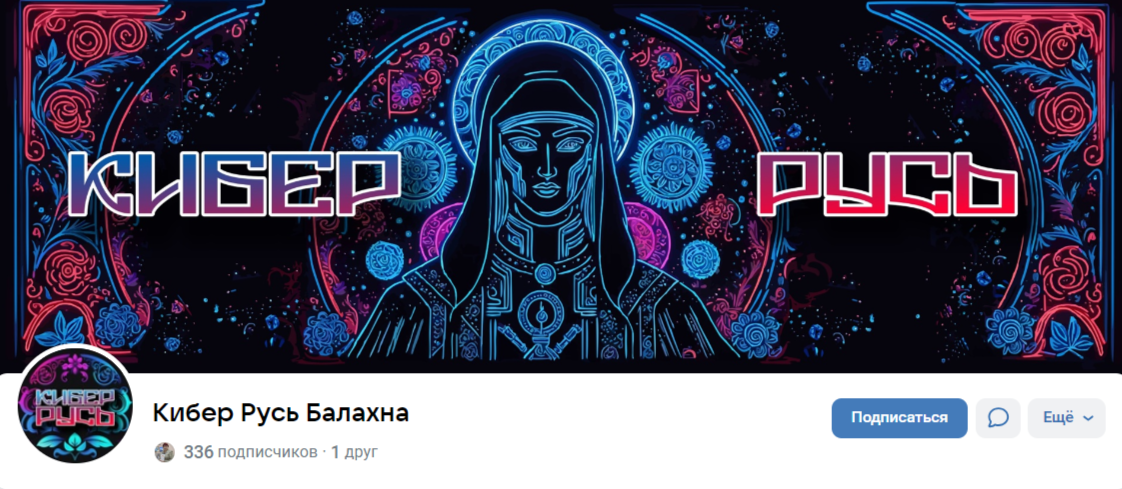1122x489 pixels.
Task: Open the 1 друг link
Action: tap(355, 452)
